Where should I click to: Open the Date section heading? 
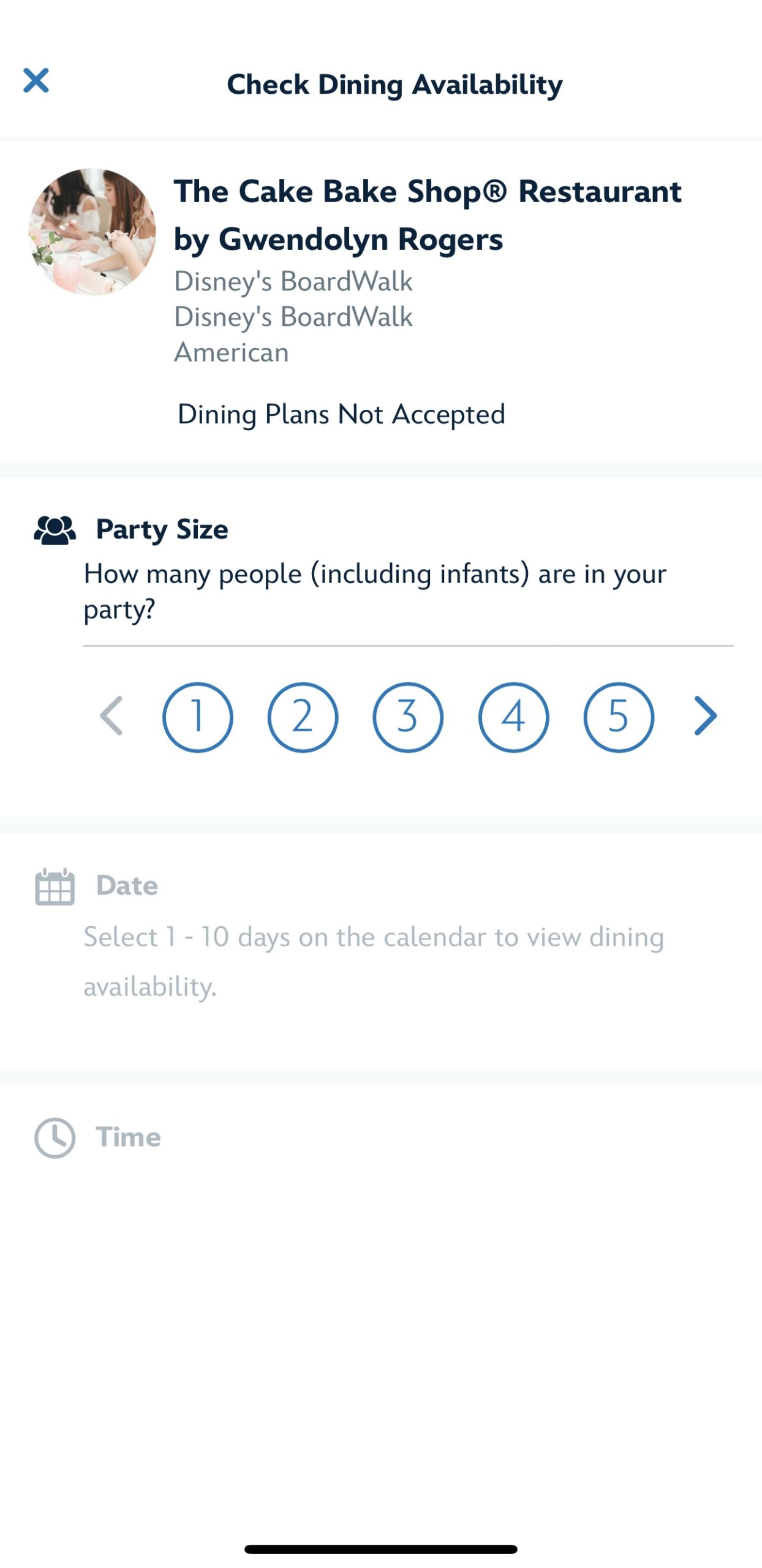127,886
